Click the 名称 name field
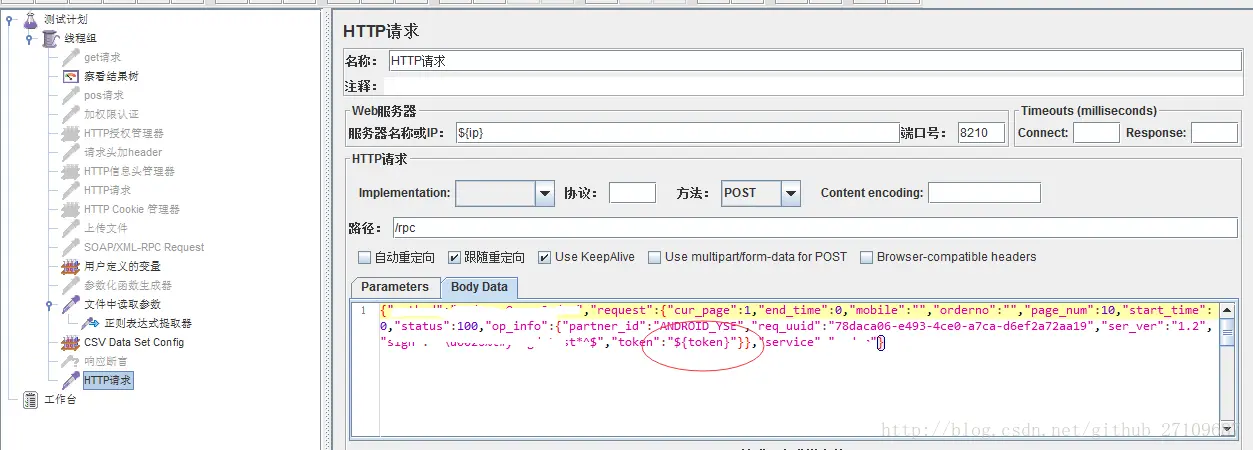Image resolution: width=1253 pixels, height=450 pixels. (814, 61)
